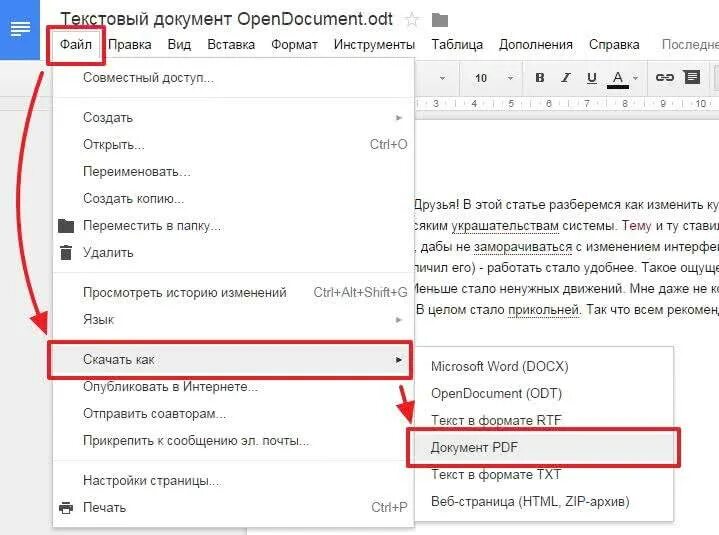Download as Текст в формате TXT
Screen dimensions: 719x535
pyautogui.click(x=544, y=475)
